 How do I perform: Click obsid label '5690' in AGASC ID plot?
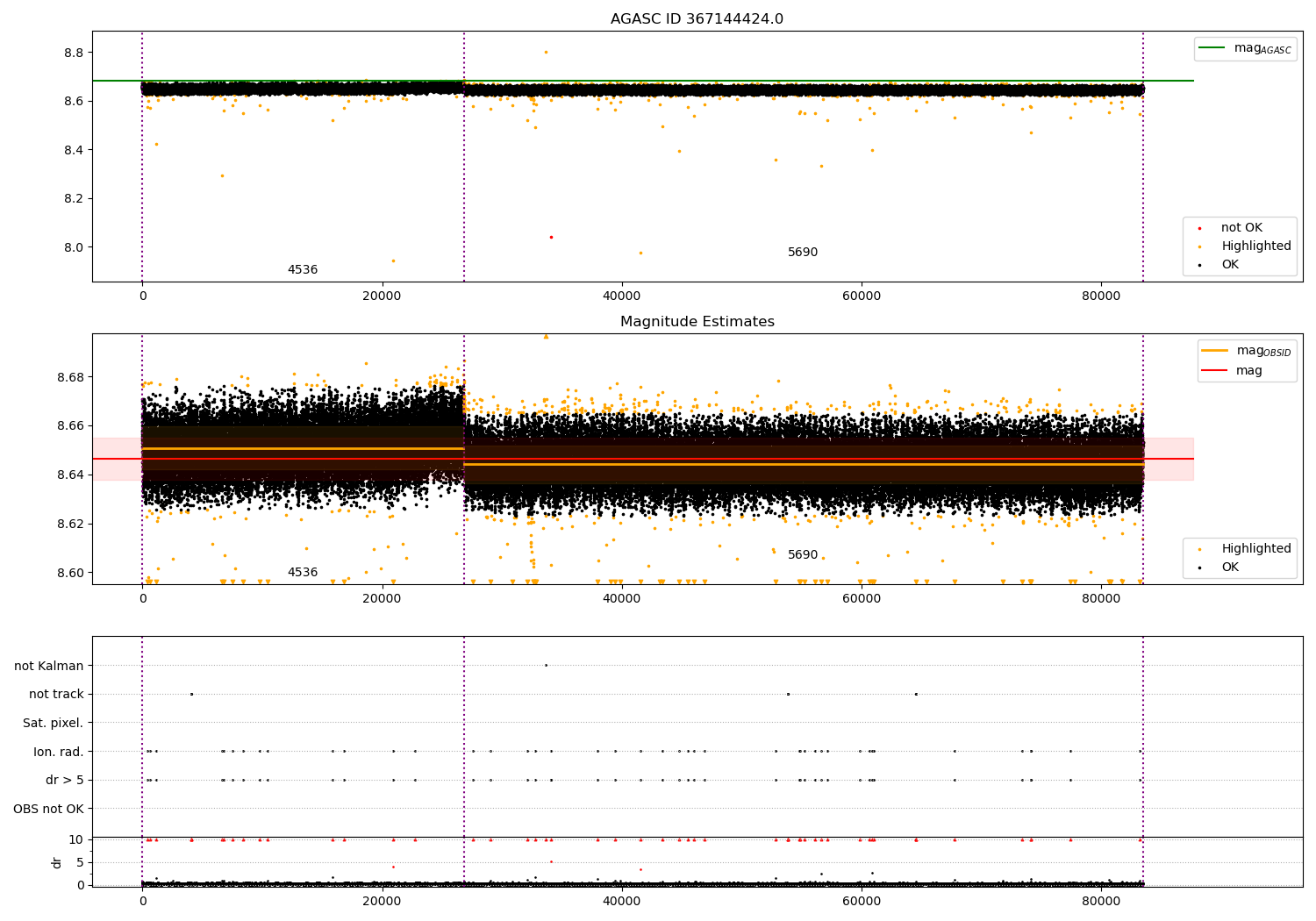pyautogui.click(x=803, y=253)
